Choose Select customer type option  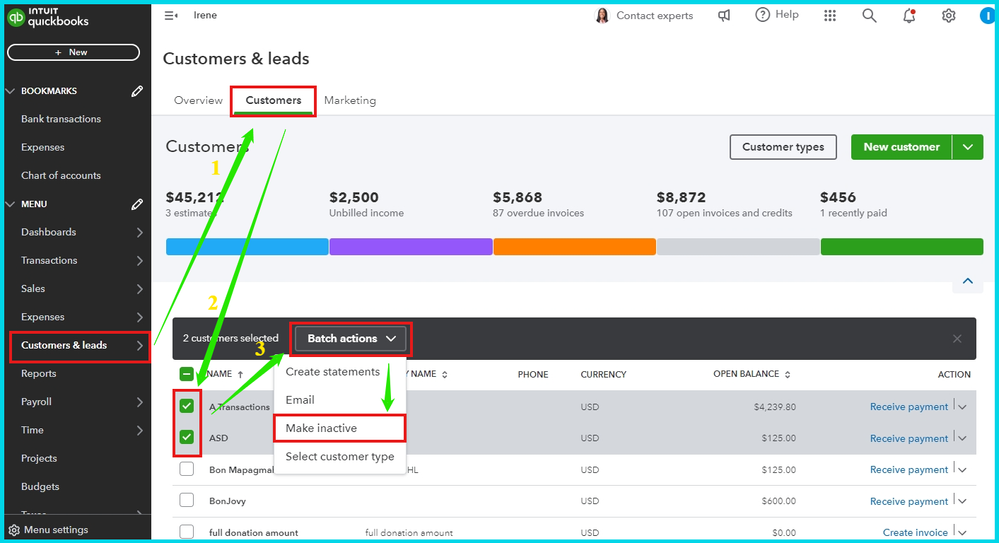click(340, 456)
